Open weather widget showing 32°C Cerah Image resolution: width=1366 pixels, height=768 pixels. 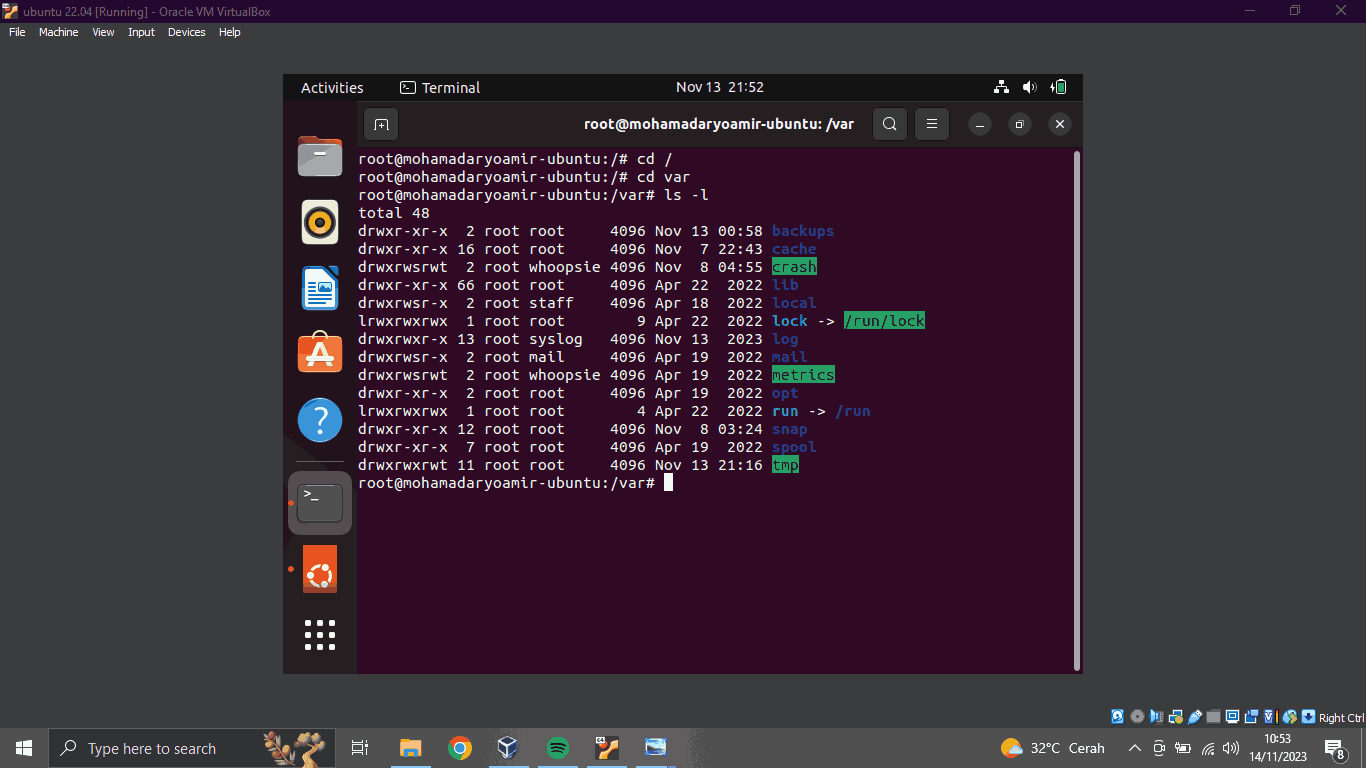[1053, 748]
